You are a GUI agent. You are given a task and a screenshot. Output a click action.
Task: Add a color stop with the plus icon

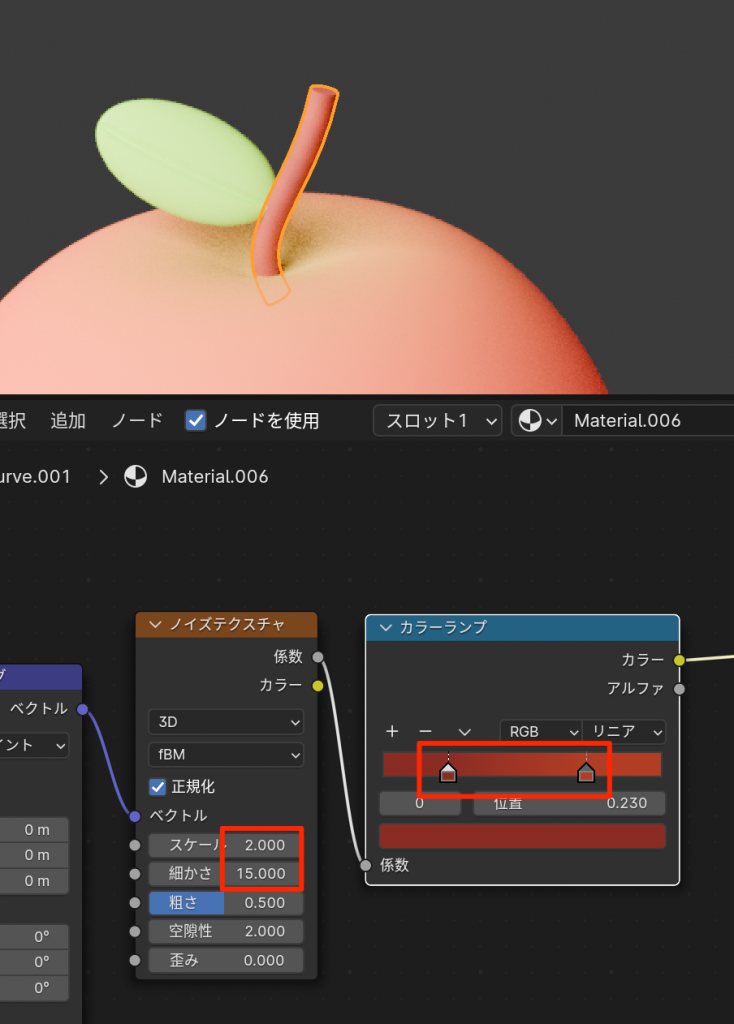coord(392,732)
